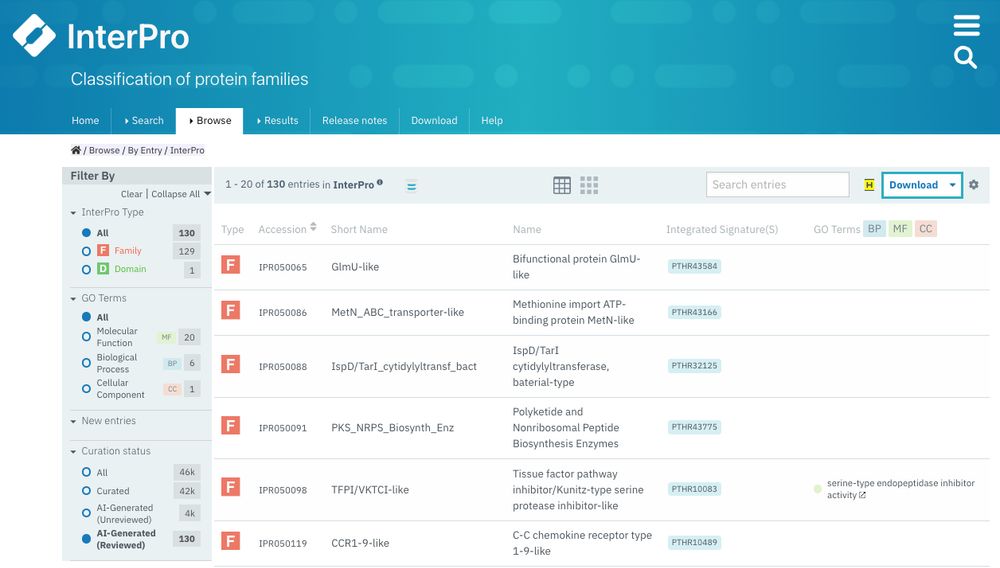
Task: Select AI-Generated (Reviewed) radio button
Action: tap(86, 539)
